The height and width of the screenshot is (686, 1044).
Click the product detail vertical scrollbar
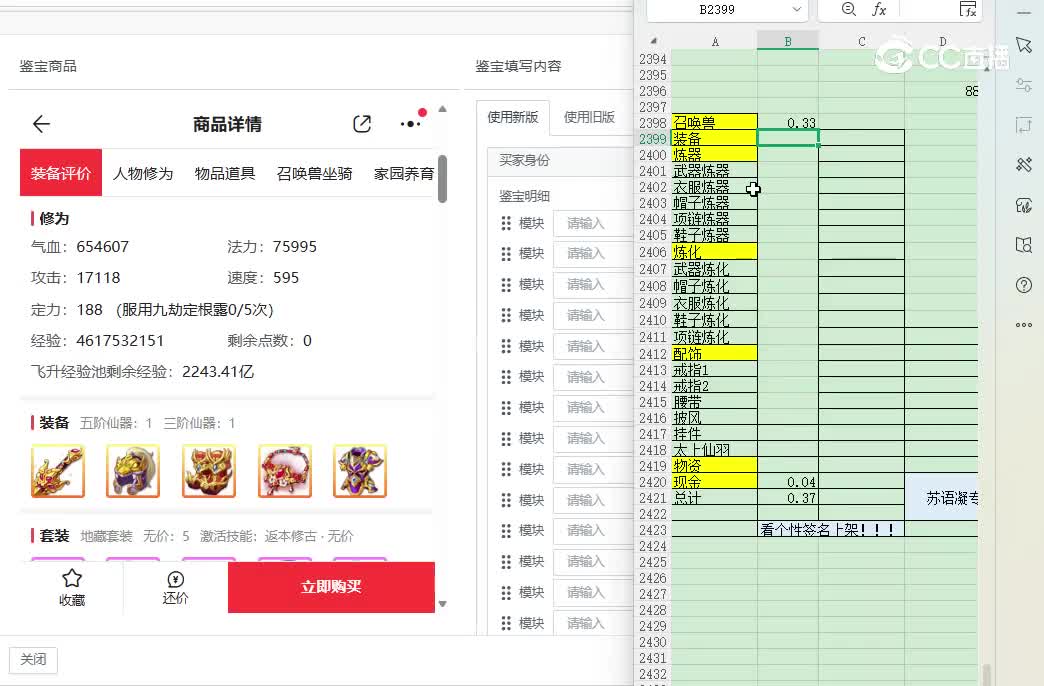tap(442, 180)
